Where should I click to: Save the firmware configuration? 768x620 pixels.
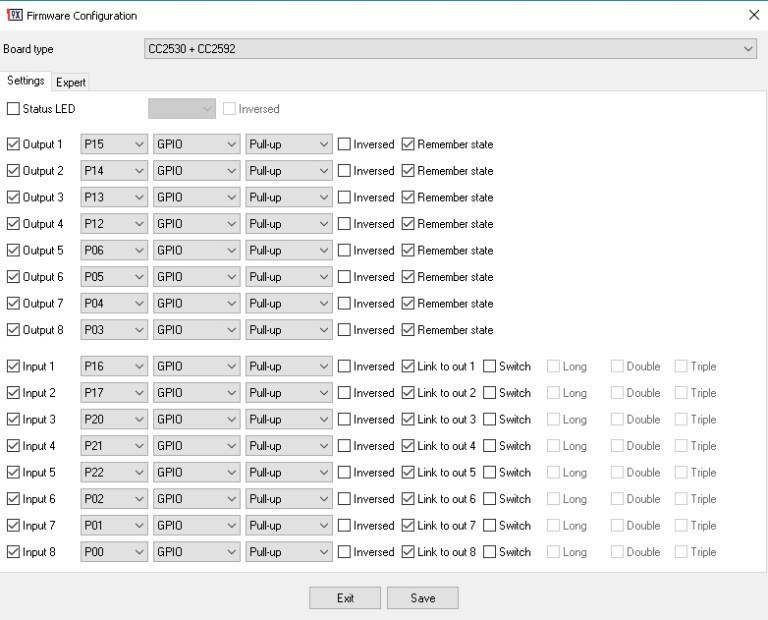point(423,598)
